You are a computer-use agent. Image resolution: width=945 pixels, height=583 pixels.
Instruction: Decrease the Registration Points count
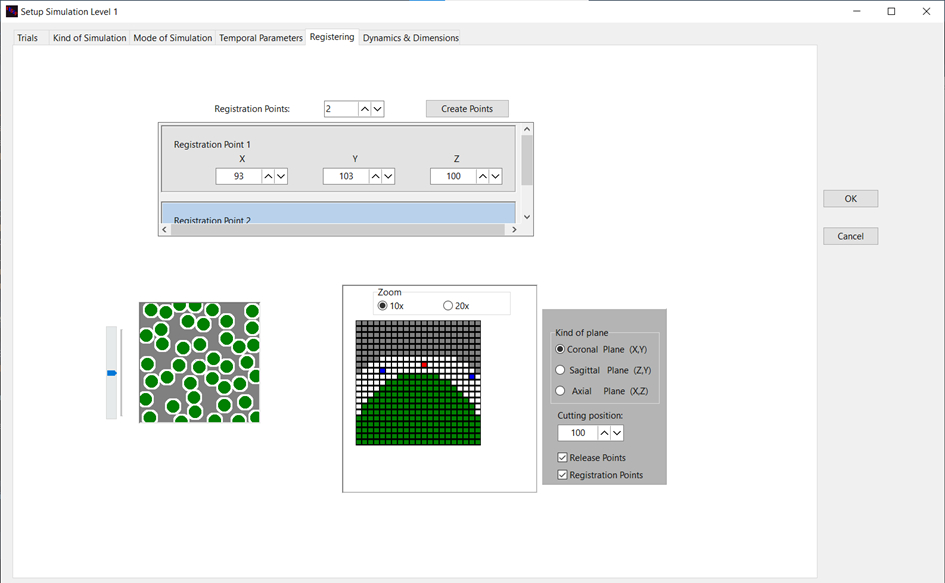[x=378, y=108]
